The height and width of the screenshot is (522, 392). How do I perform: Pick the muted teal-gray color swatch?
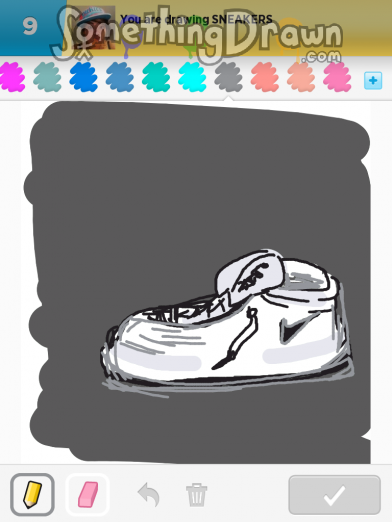tap(47, 77)
